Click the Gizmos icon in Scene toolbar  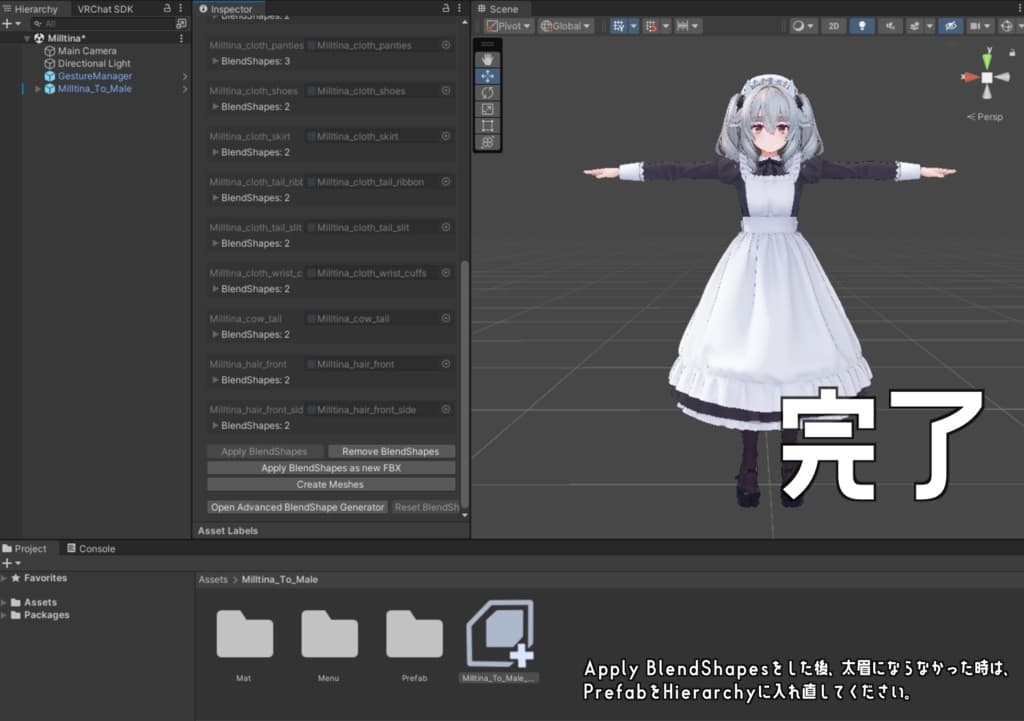point(1006,25)
